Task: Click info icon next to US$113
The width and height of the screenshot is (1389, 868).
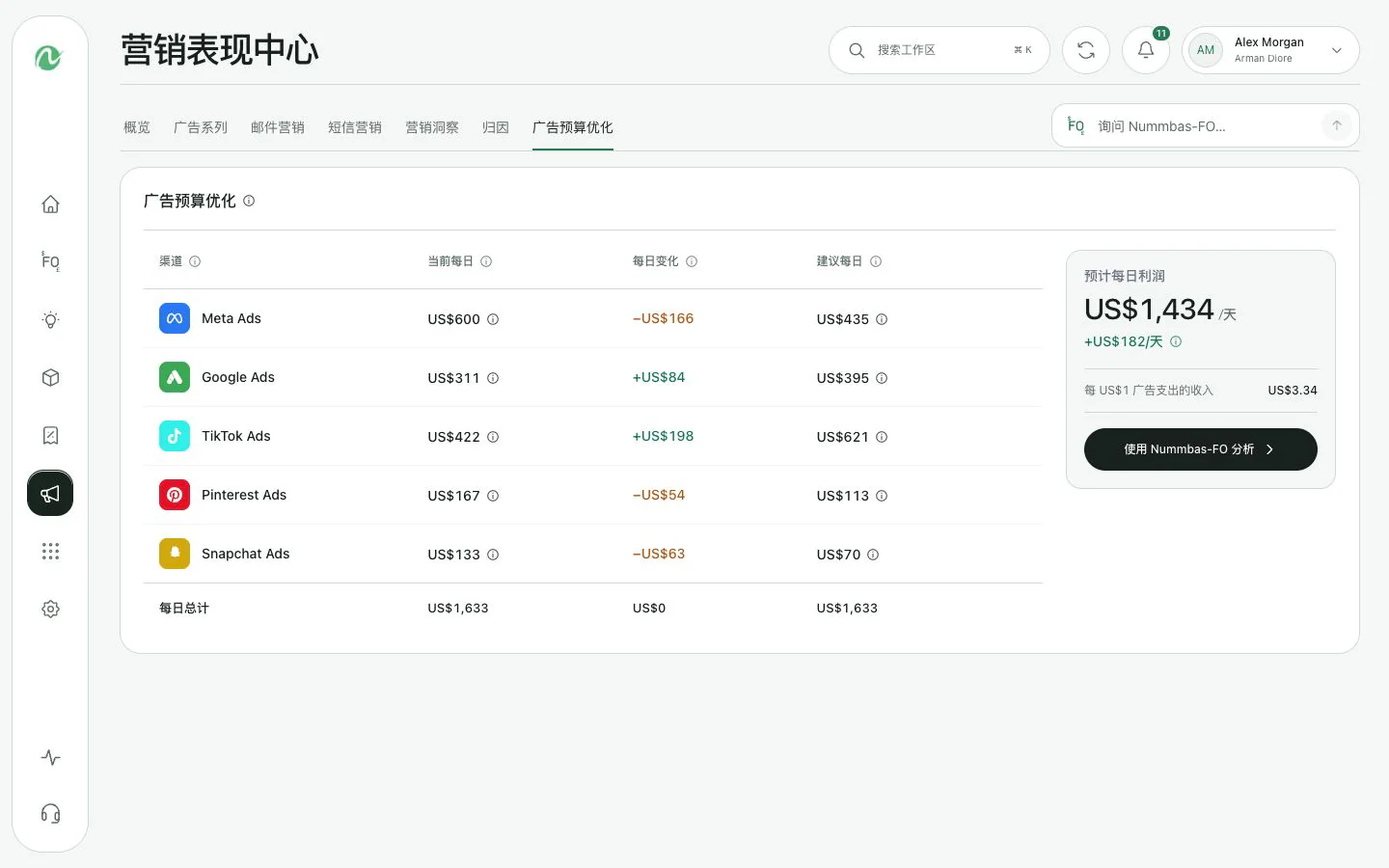Action: (882, 496)
